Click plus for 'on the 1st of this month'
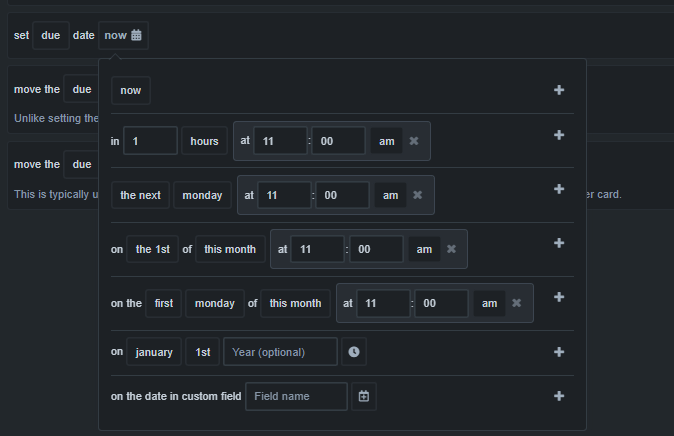 (559, 243)
